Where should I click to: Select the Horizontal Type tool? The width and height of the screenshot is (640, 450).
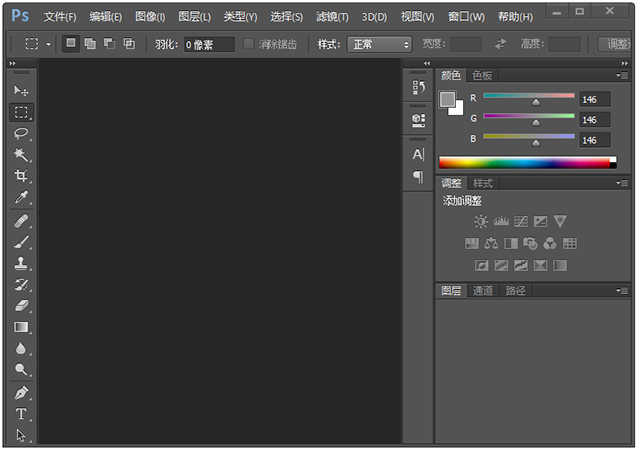coord(21,414)
